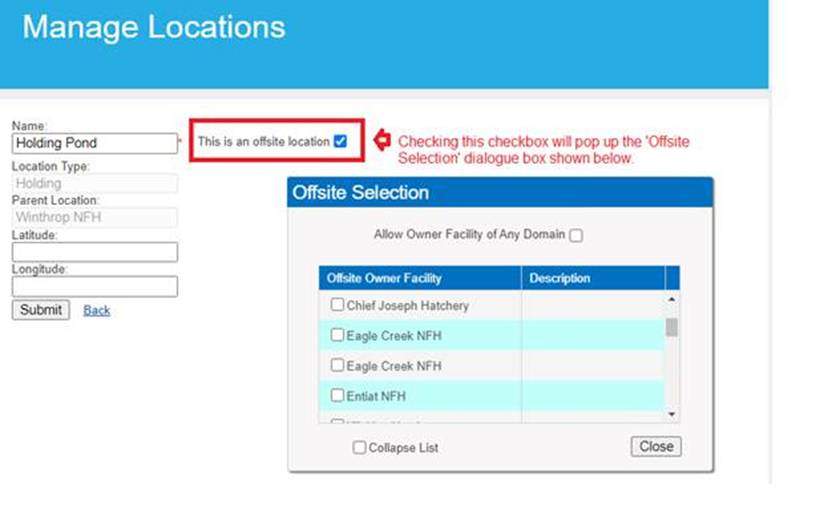Focus the Longitude input field
This screenshot has height=529, width=820.
pyautogui.click(x=94, y=287)
